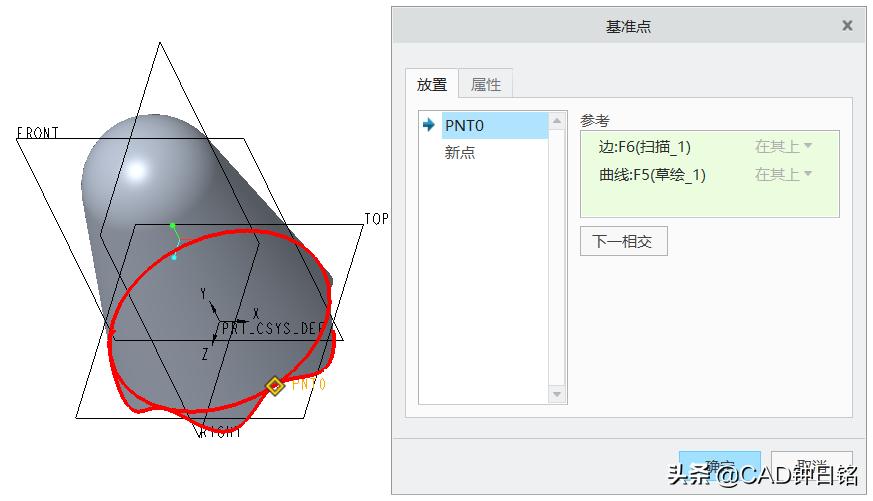Click the 确定 button
The image size is (873, 501).
[719, 466]
